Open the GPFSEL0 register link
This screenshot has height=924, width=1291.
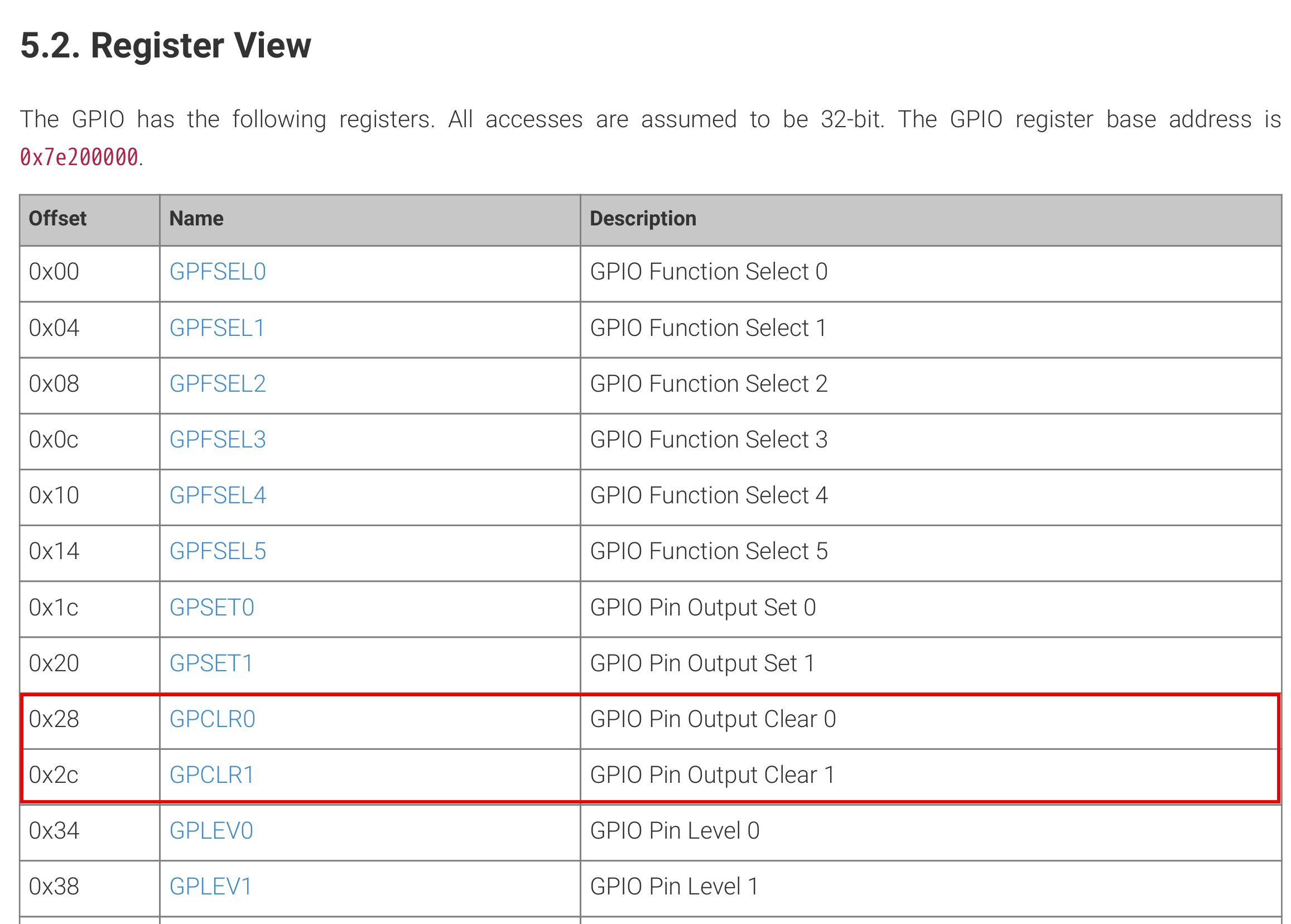point(218,272)
